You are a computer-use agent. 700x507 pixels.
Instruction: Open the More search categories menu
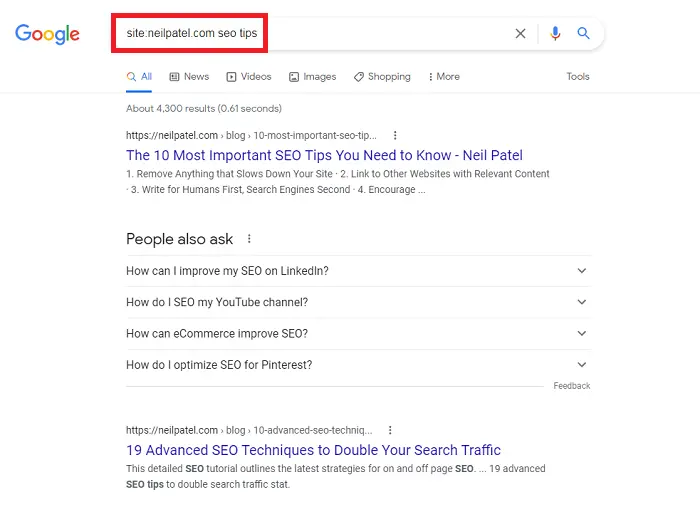pos(444,77)
